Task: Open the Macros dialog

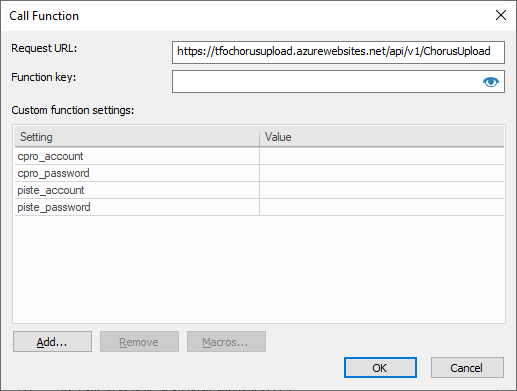Action: [226, 342]
